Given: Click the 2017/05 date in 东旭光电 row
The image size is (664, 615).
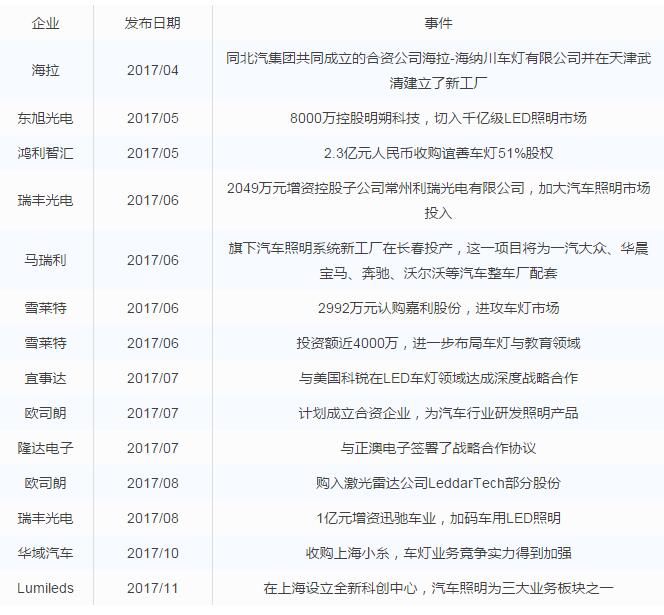Looking at the screenshot, I should pos(152,118).
